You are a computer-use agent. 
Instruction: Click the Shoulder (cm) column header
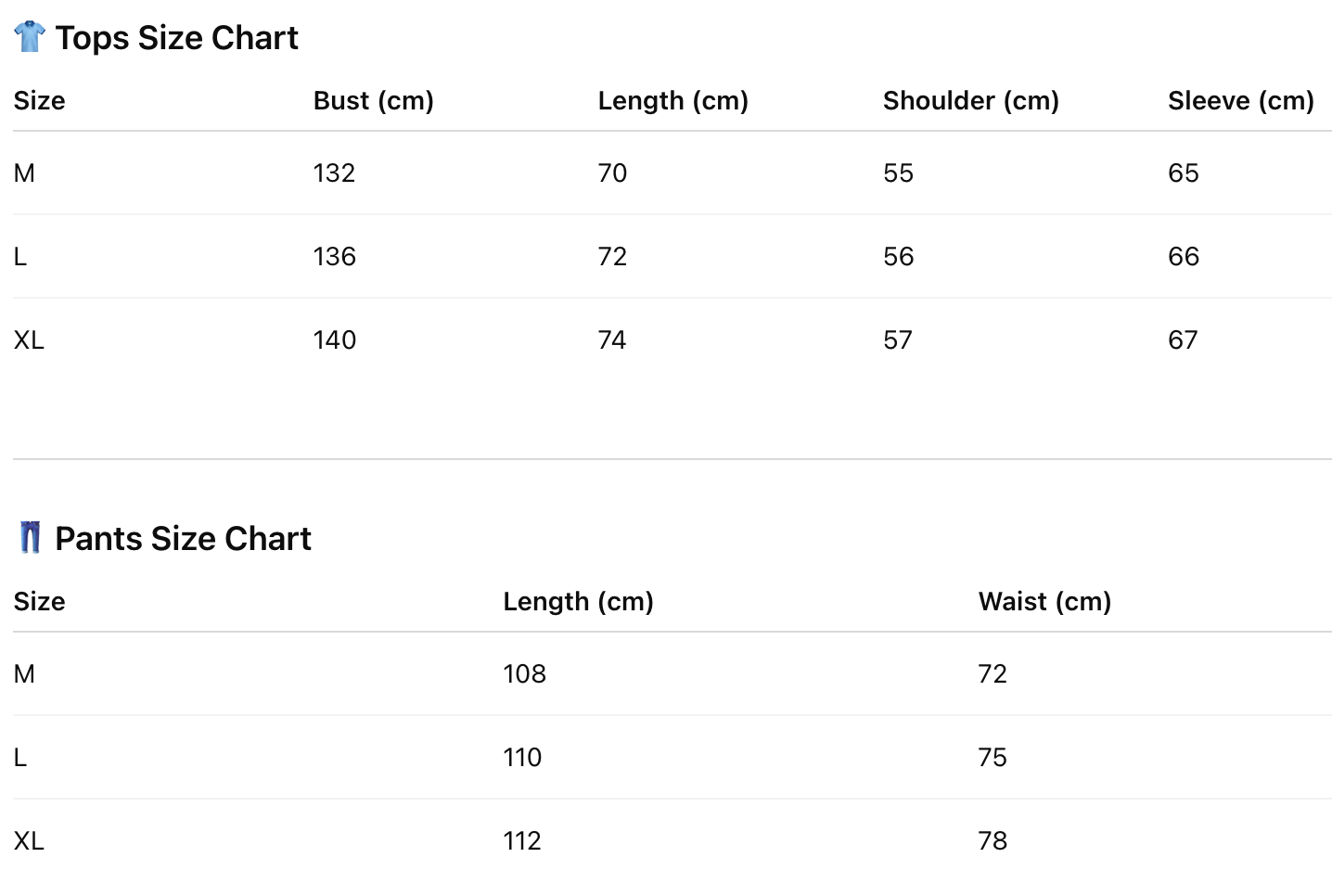[x=970, y=100]
